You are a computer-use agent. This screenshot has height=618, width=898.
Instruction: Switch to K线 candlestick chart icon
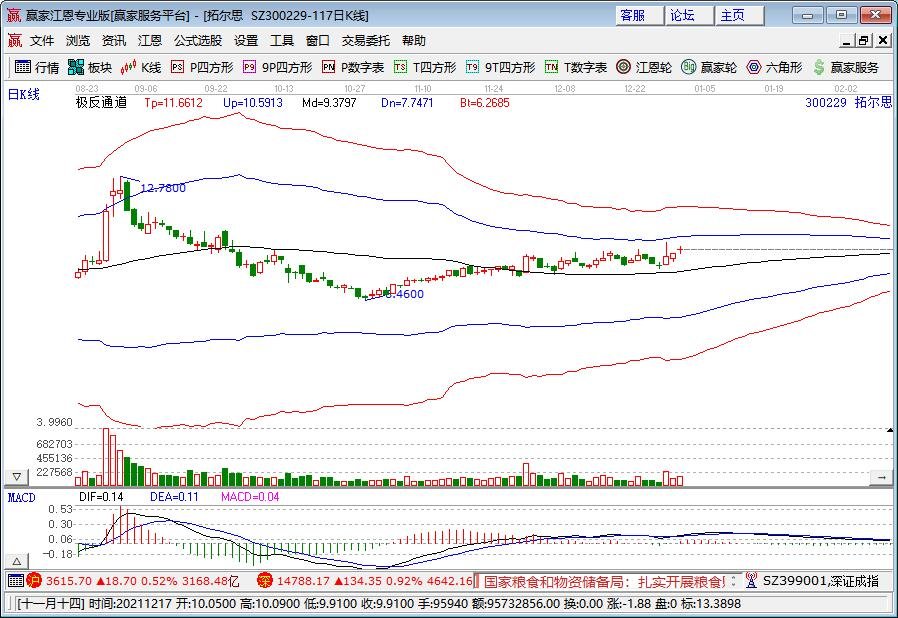[x=128, y=67]
